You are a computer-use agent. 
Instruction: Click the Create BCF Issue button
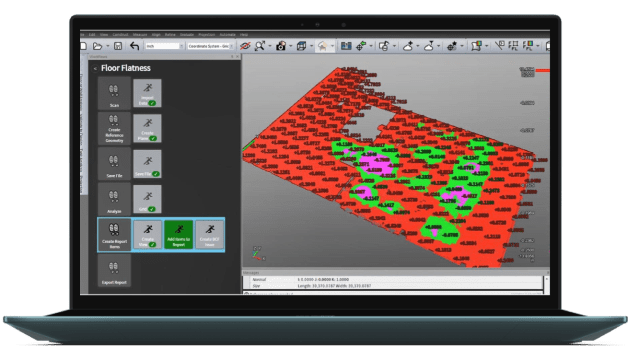[x=209, y=235]
